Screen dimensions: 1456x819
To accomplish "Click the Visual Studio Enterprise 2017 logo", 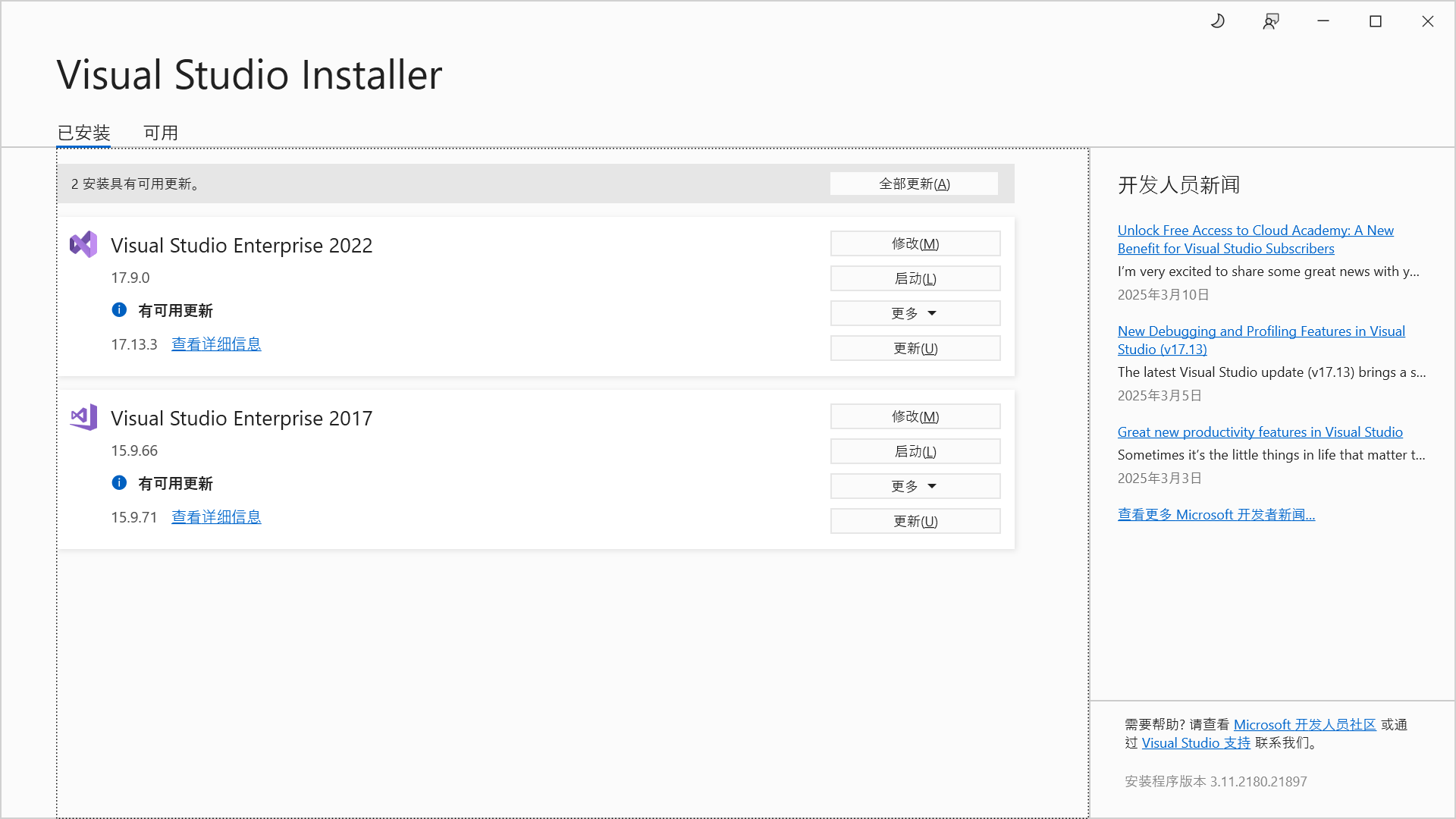I will pos(83,417).
